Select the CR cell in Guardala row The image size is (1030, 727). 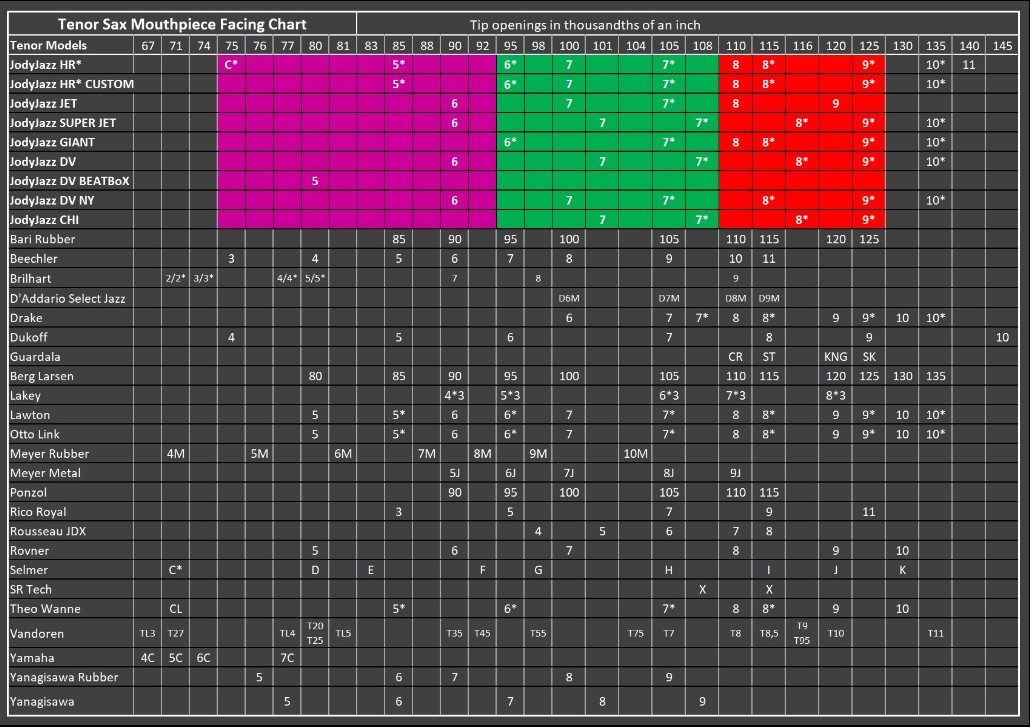735,357
